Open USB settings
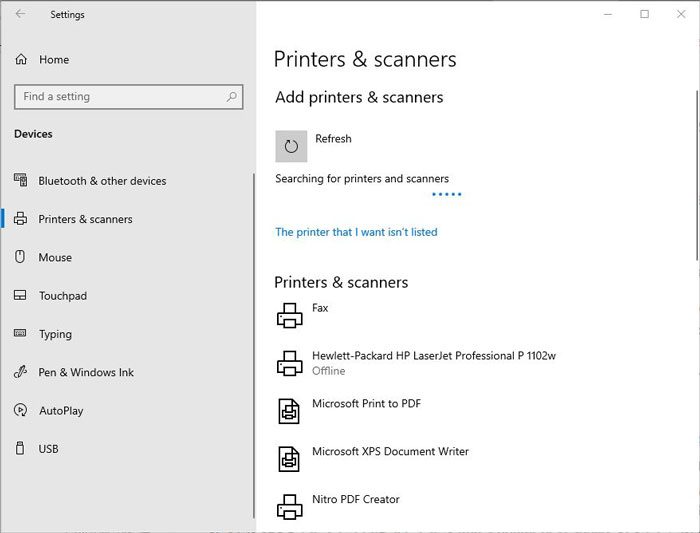This screenshot has width=700, height=533. [37, 449]
